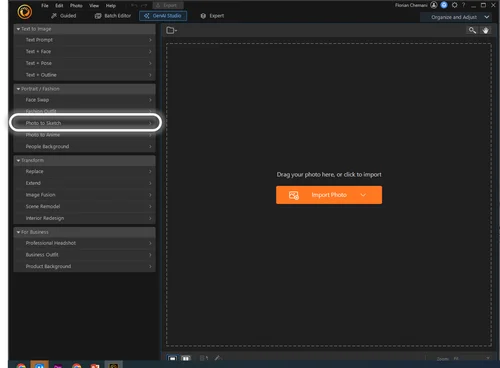Expand the Extend row chevron
The height and width of the screenshot is (368, 500).
(150, 183)
